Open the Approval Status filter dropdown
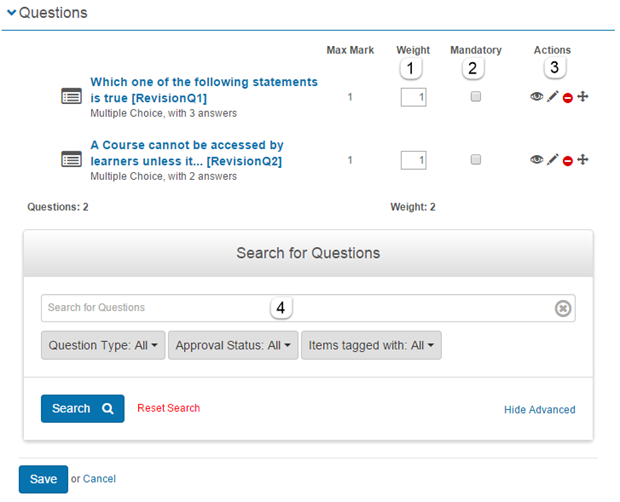 tap(233, 345)
